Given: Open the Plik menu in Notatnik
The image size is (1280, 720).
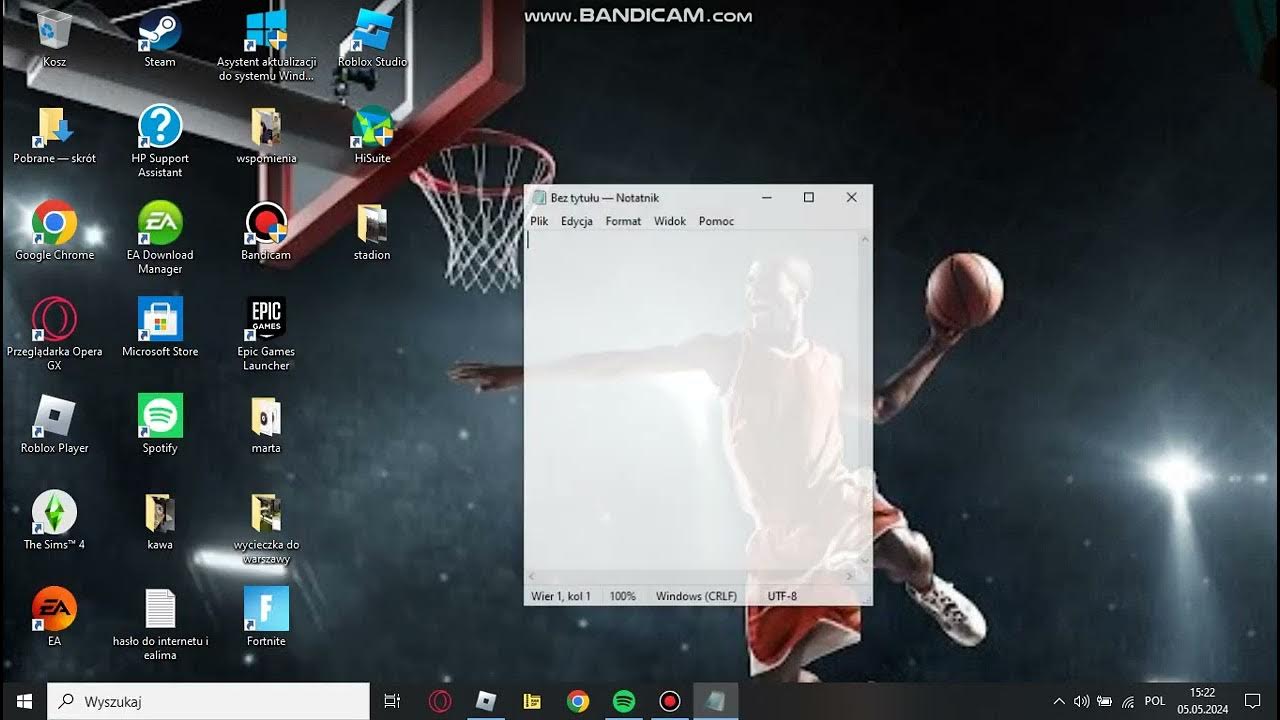Looking at the screenshot, I should (539, 221).
